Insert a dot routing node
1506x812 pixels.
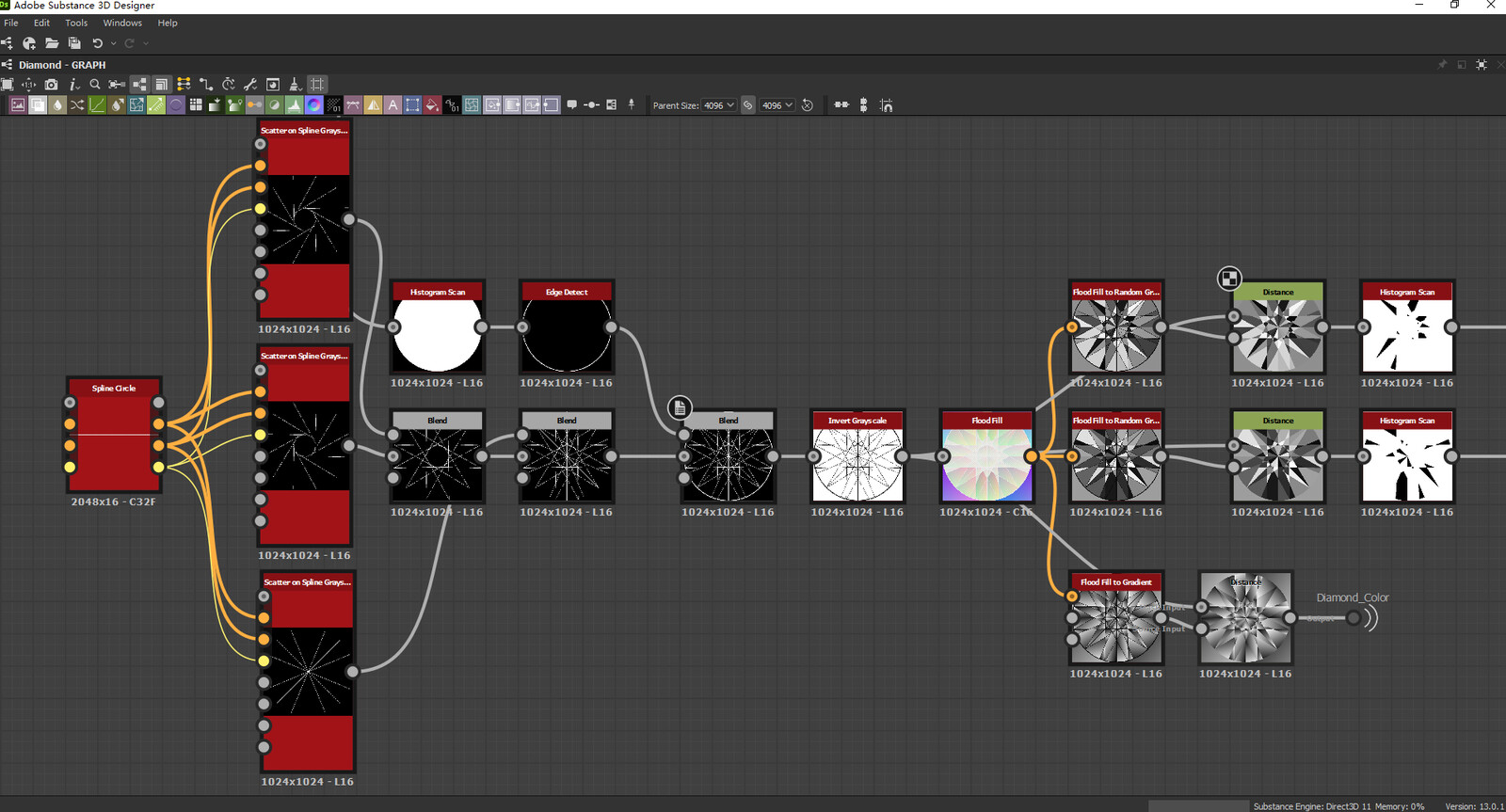pos(591,104)
